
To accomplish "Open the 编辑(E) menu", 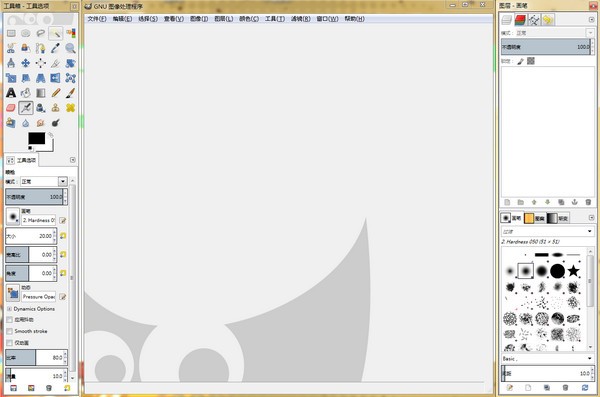I will tap(122, 19).
